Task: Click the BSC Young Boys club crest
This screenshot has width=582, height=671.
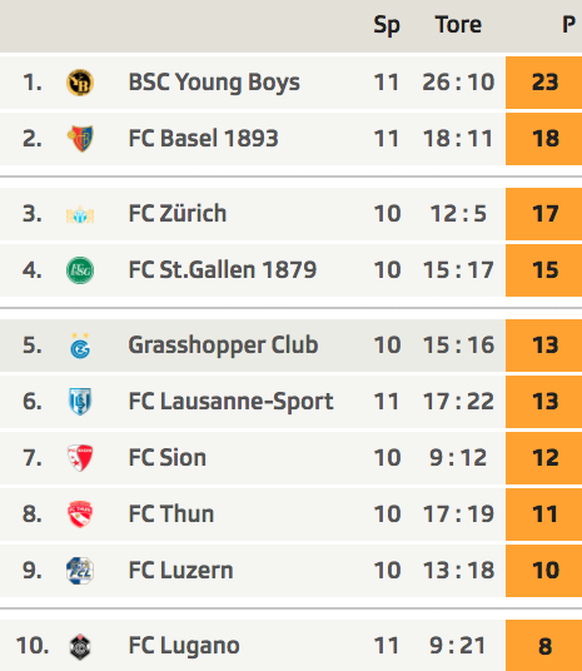Action: (80, 82)
